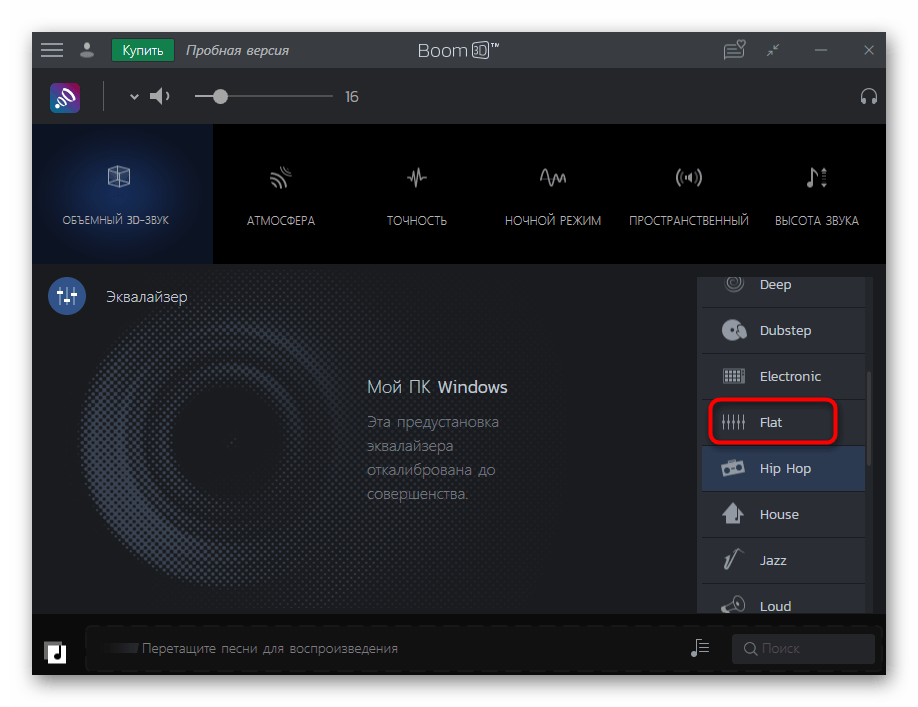The image size is (918, 707).
Task: Open the feedback message icon
Action: pos(734,50)
